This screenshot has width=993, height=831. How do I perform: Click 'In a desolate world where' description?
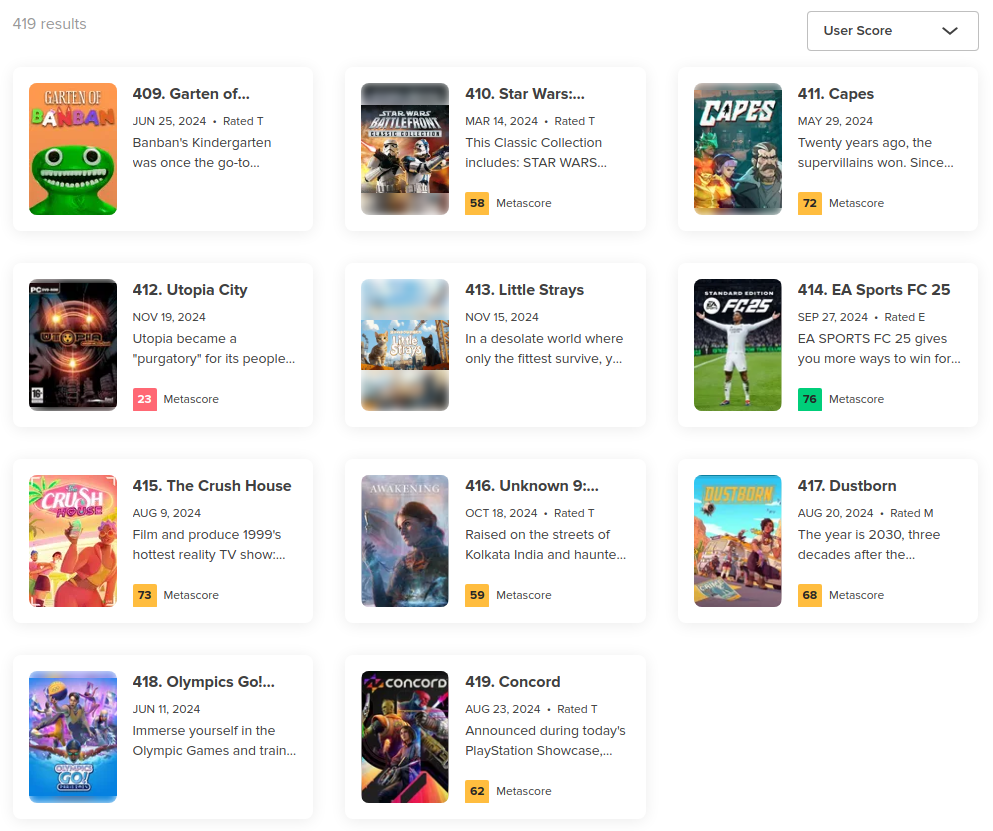point(544,348)
